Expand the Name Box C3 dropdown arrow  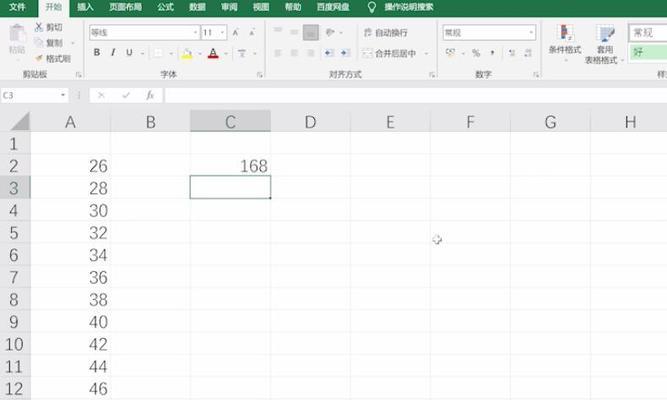click(x=63, y=95)
